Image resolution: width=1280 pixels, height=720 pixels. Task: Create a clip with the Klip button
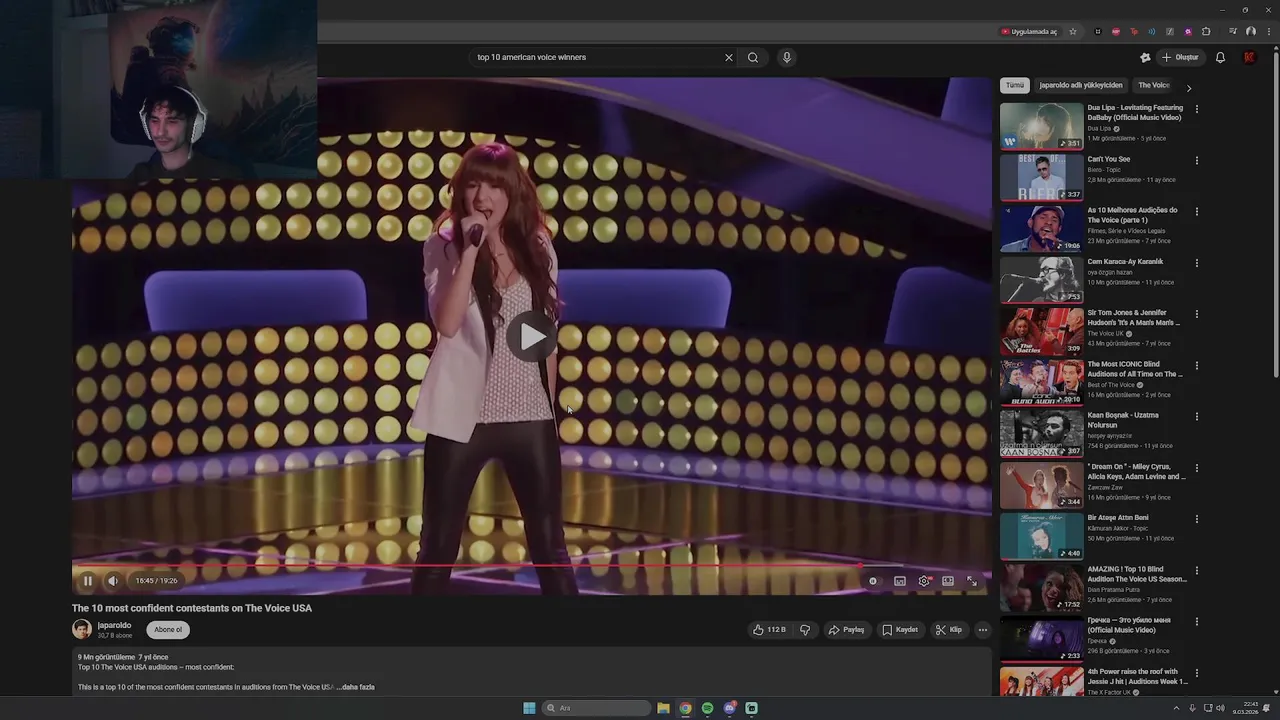click(949, 630)
